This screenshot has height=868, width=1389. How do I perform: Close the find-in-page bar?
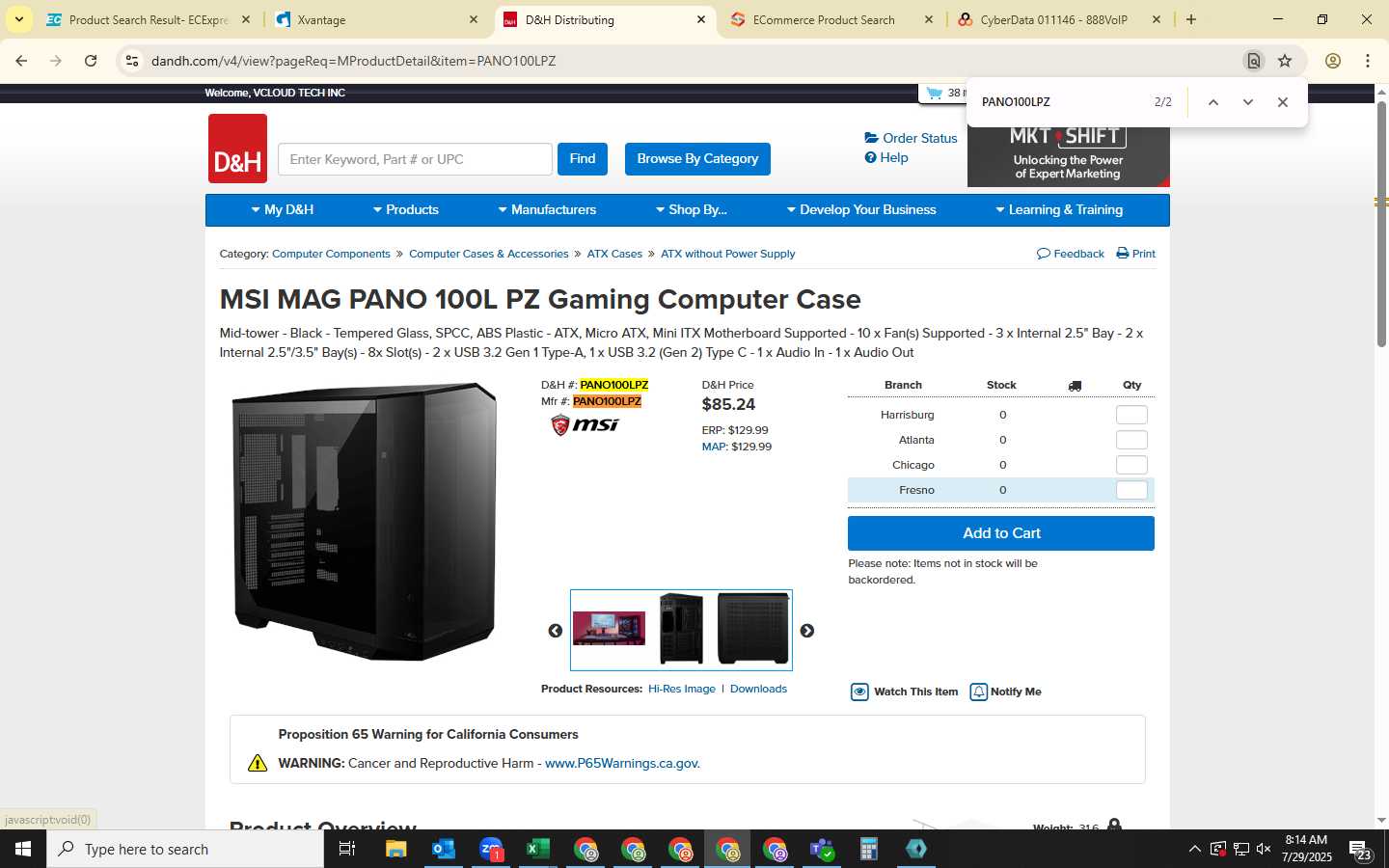point(1283,102)
